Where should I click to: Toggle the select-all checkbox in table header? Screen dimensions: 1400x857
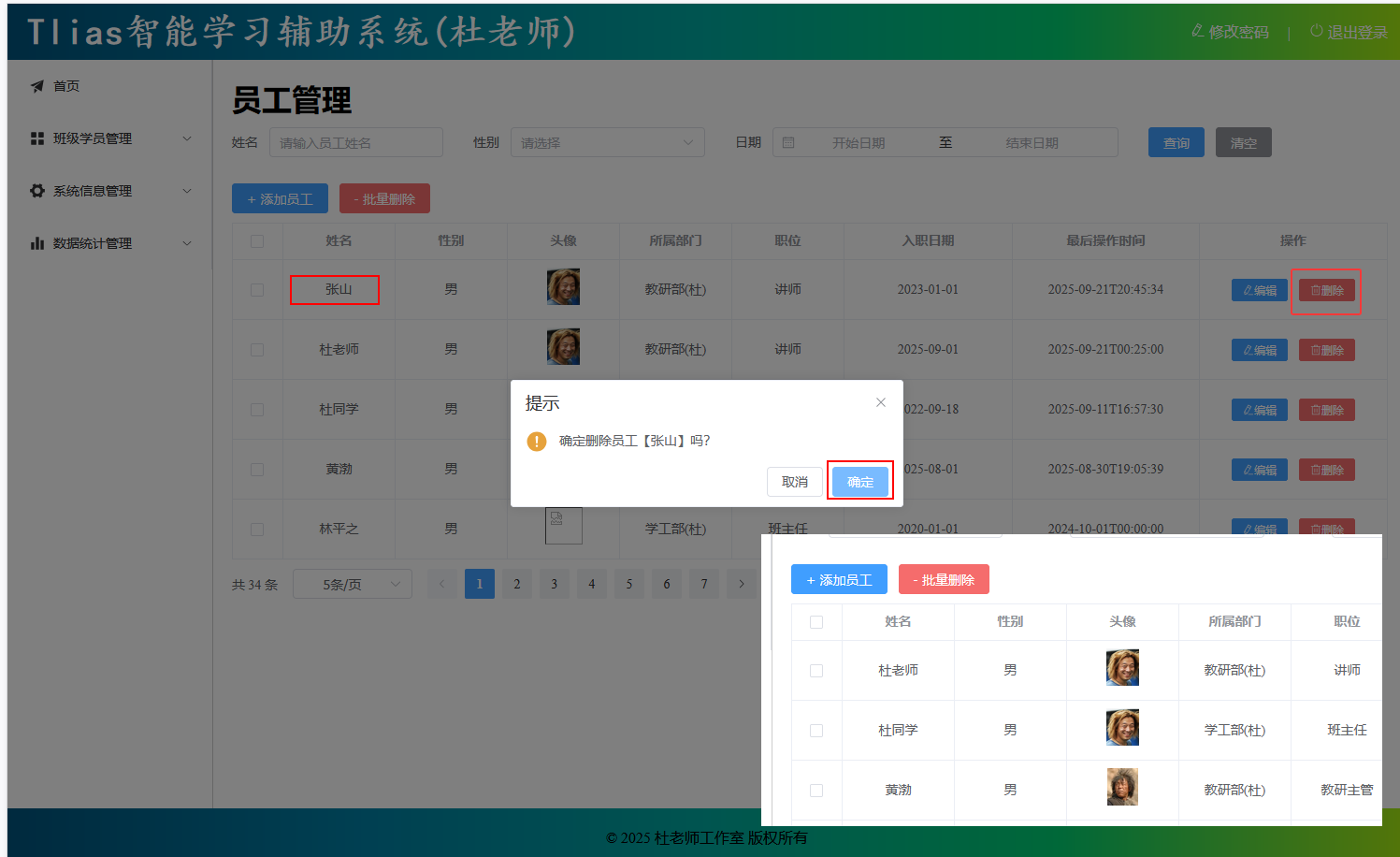point(257,241)
